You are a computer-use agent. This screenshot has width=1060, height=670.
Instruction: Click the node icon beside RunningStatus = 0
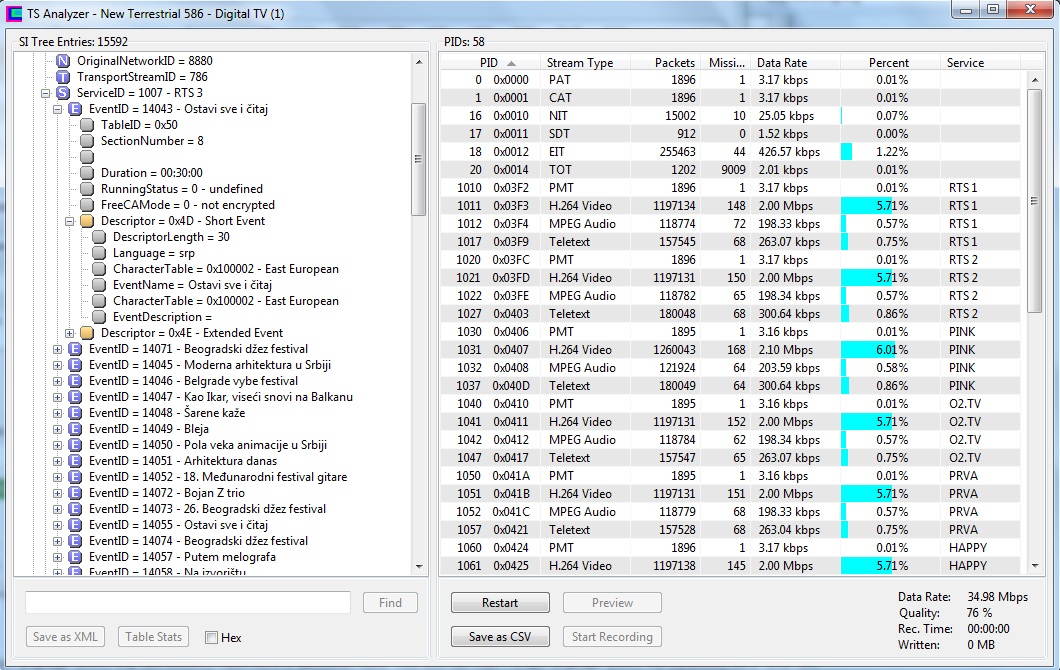[x=87, y=189]
